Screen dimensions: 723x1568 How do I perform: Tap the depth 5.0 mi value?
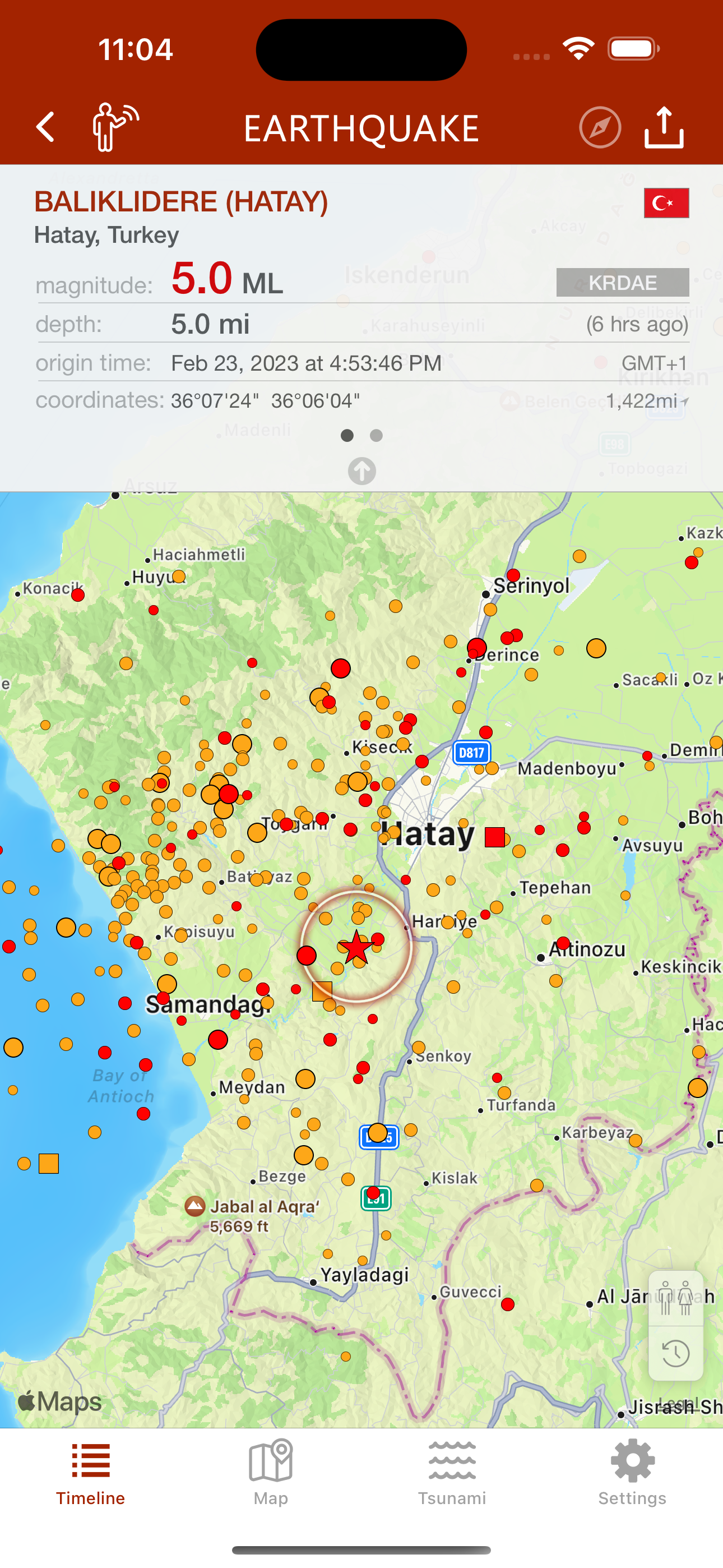(x=210, y=324)
